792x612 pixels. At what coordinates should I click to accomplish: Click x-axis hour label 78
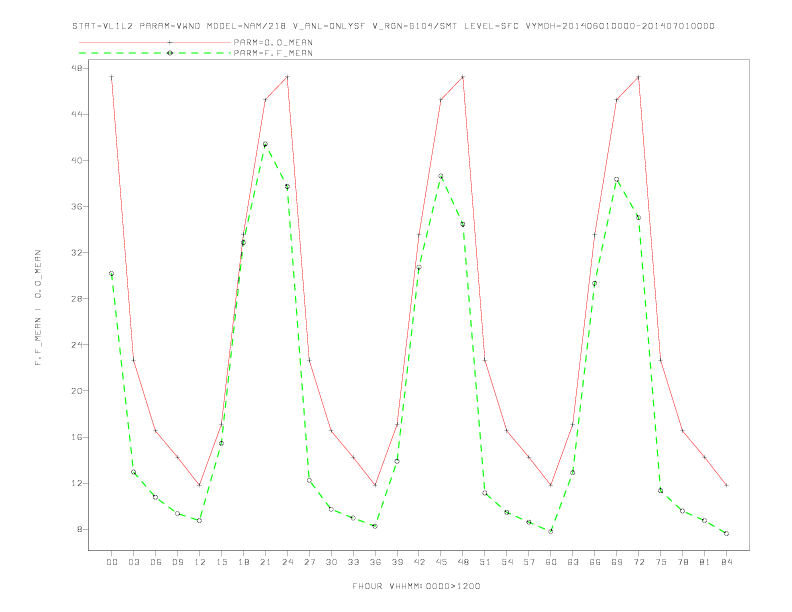pos(682,562)
